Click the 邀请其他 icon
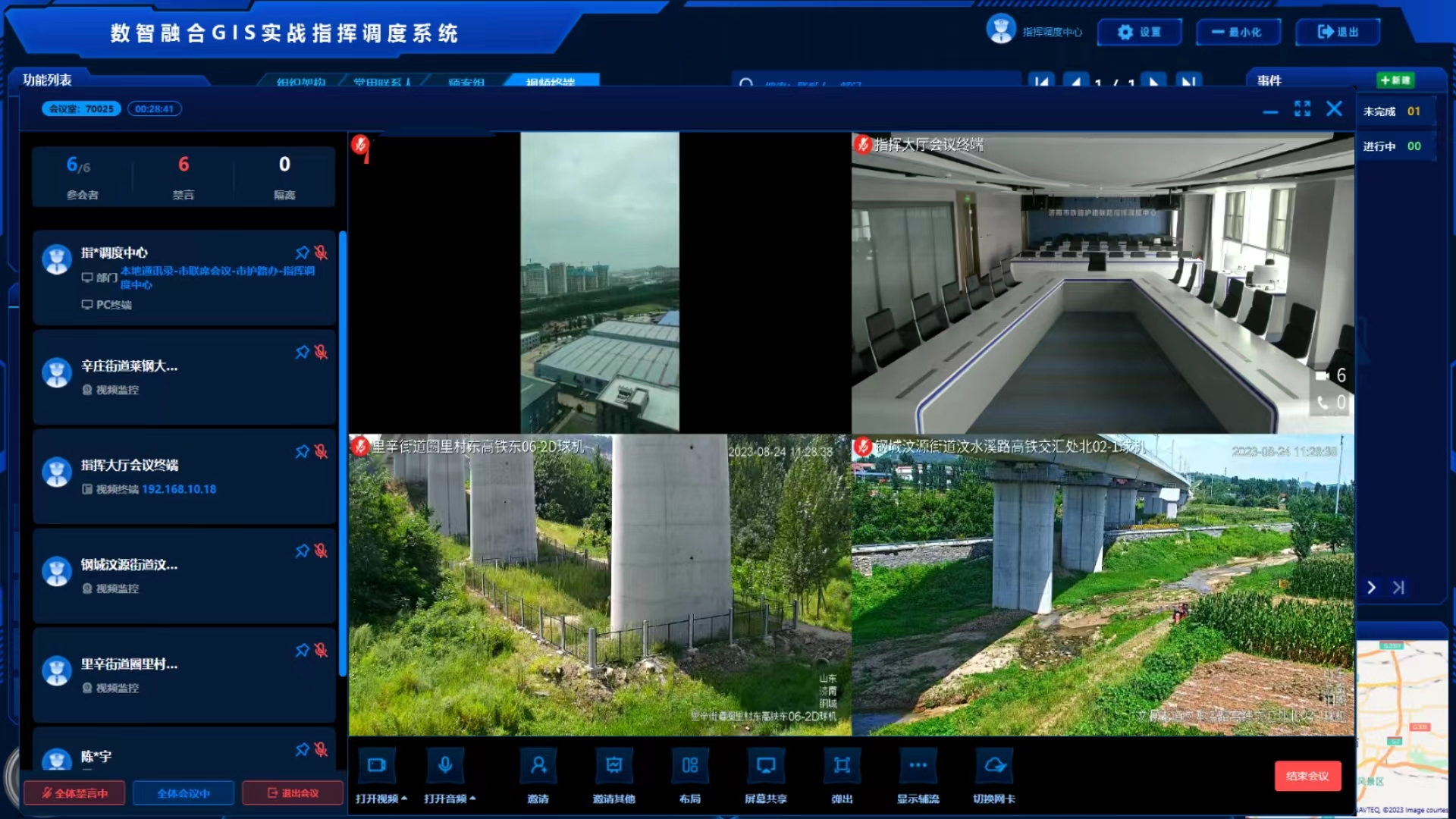 click(x=613, y=765)
